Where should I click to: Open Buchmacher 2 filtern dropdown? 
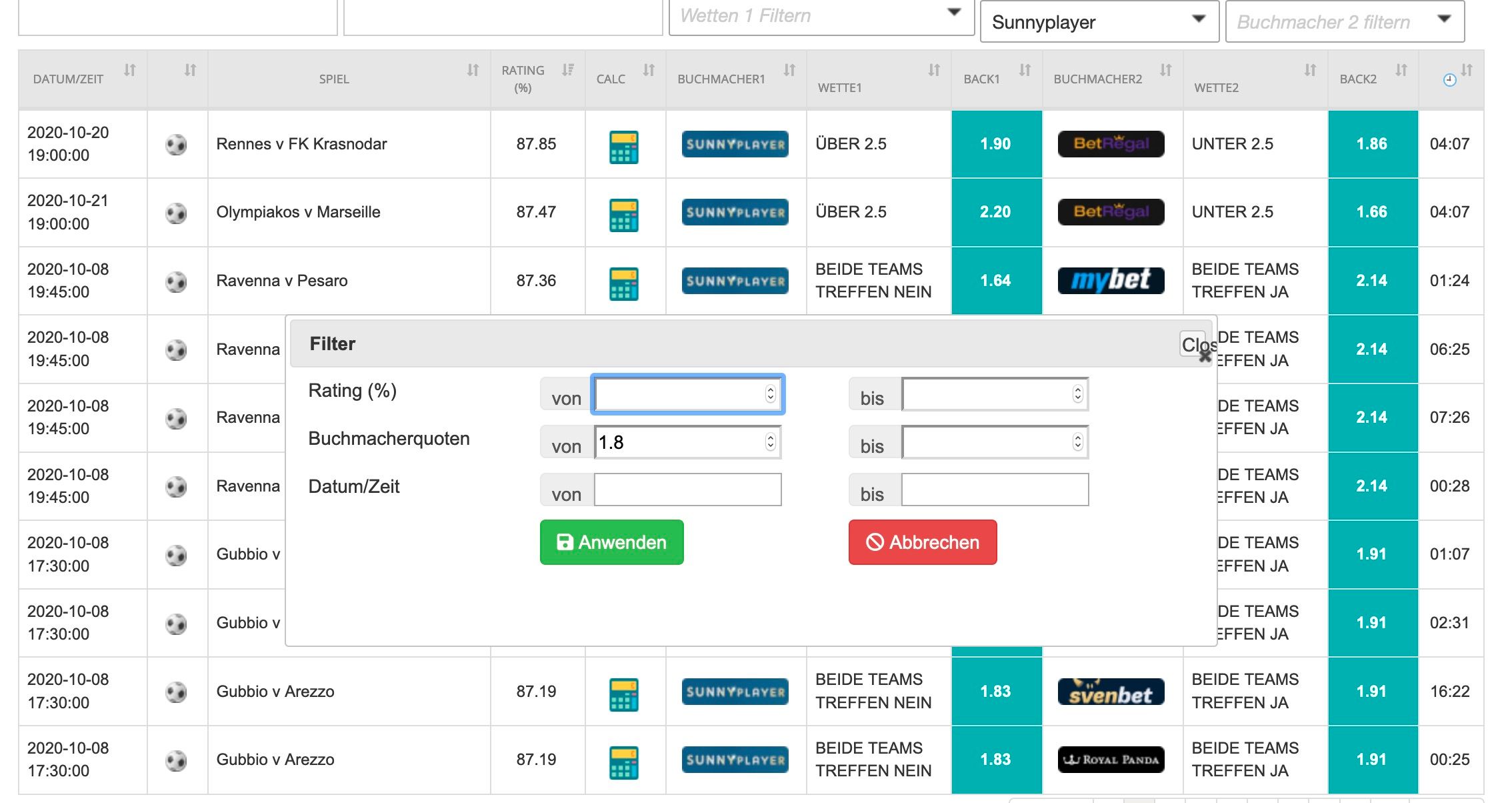coord(1345,22)
